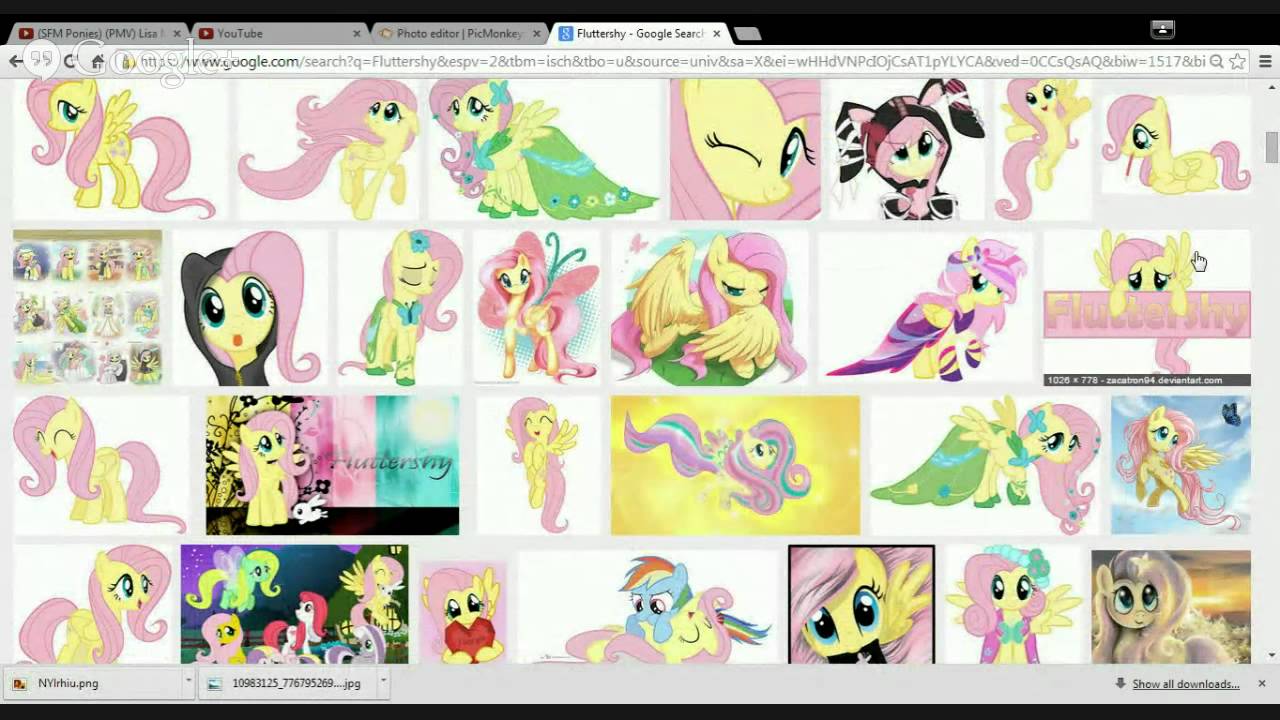The image size is (1280, 720).
Task: Close the YouTube tab
Action: (x=357, y=34)
